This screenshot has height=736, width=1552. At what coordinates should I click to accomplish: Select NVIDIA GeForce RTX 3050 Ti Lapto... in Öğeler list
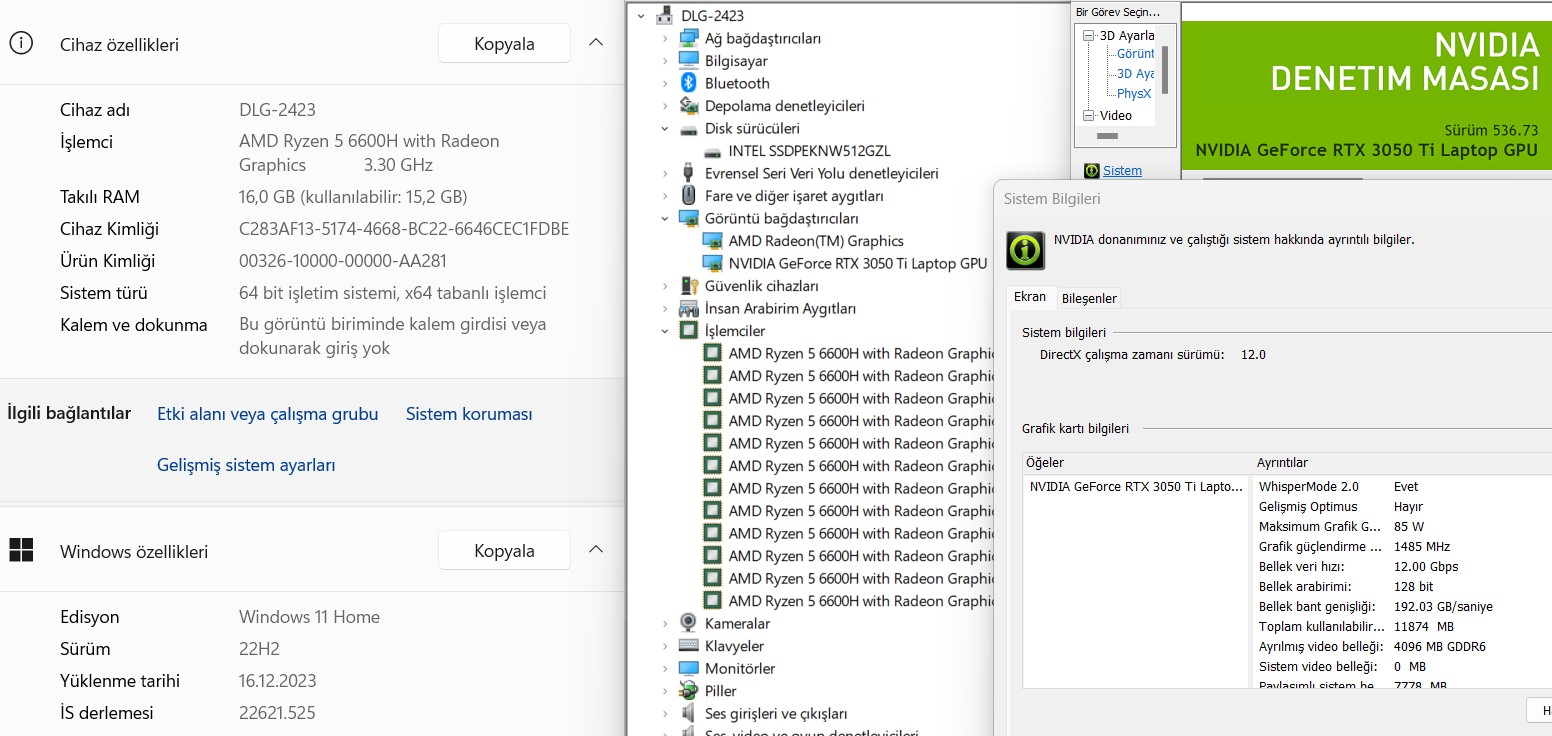tap(1136, 487)
